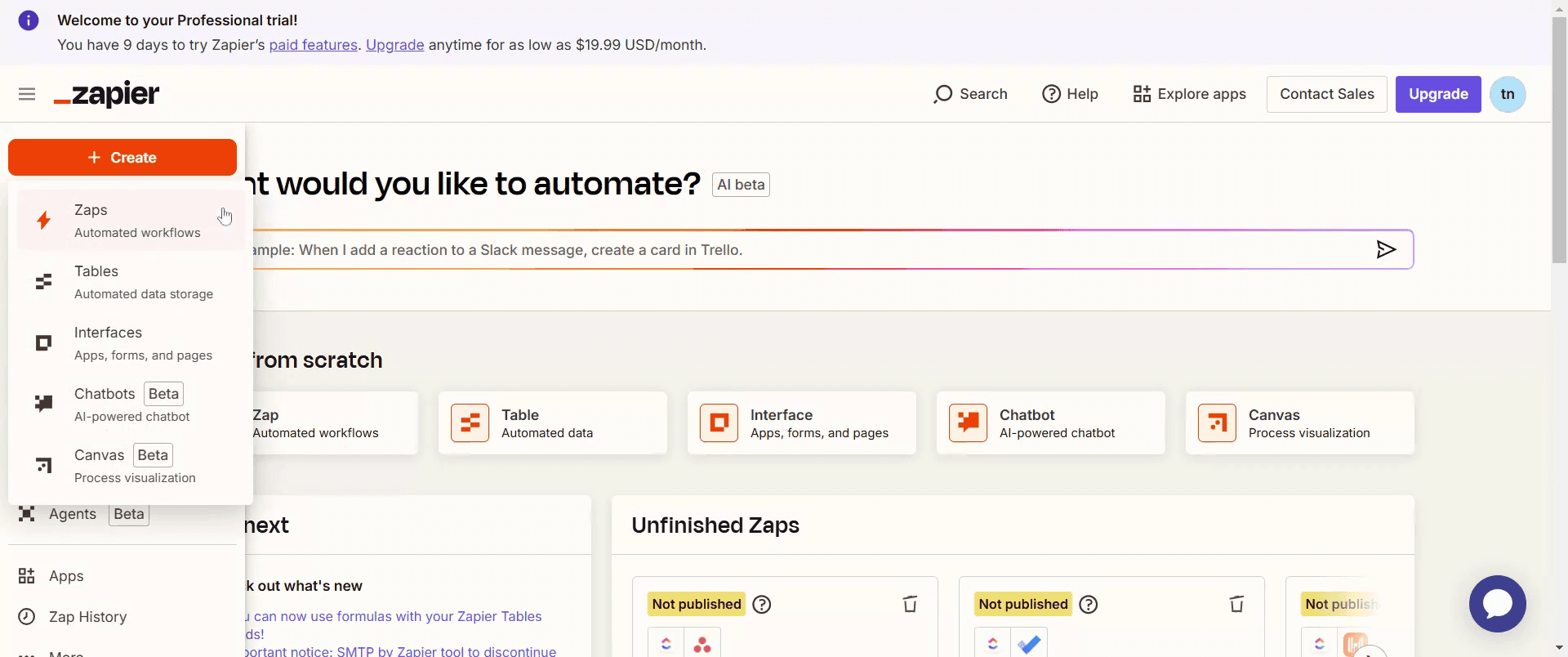The height and width of the screenshot is (657, 1568).
Task: Open the tn account avatar menu
Action: 1508,94
